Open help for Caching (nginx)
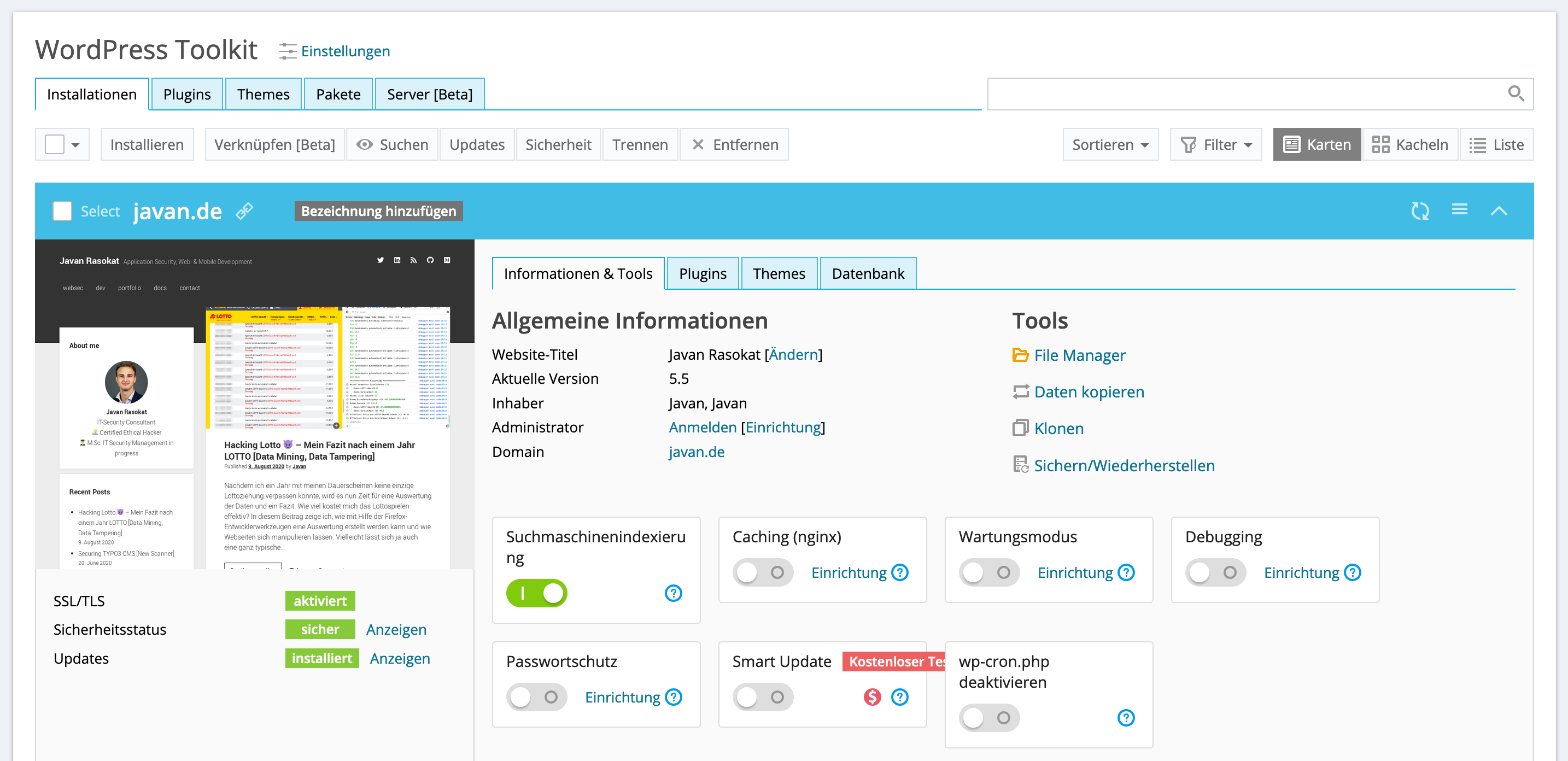This screenshot has height=761, width=1568. point(900,572)
